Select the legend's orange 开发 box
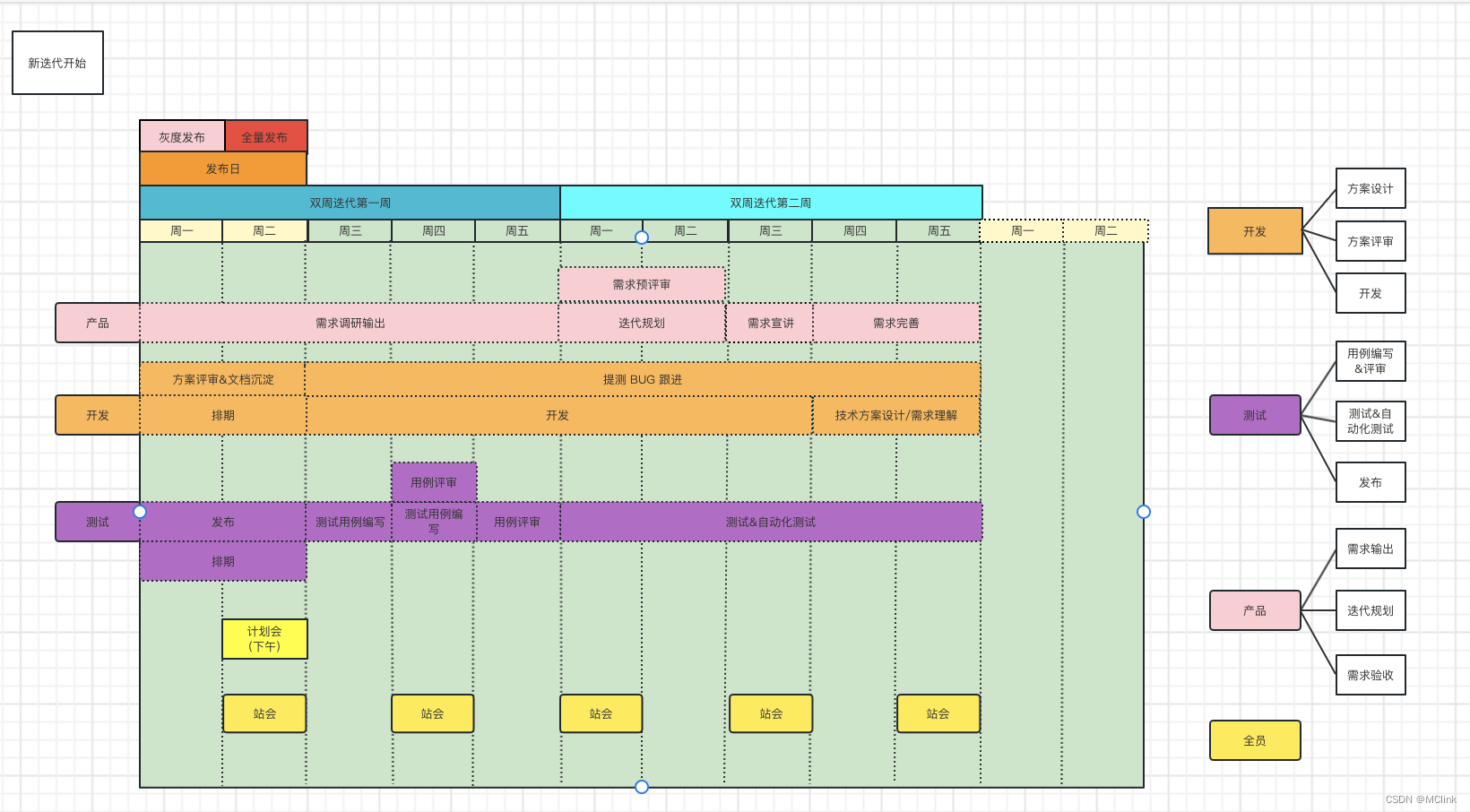This screenshot has width=1470, height=812. coord(1255,231)
